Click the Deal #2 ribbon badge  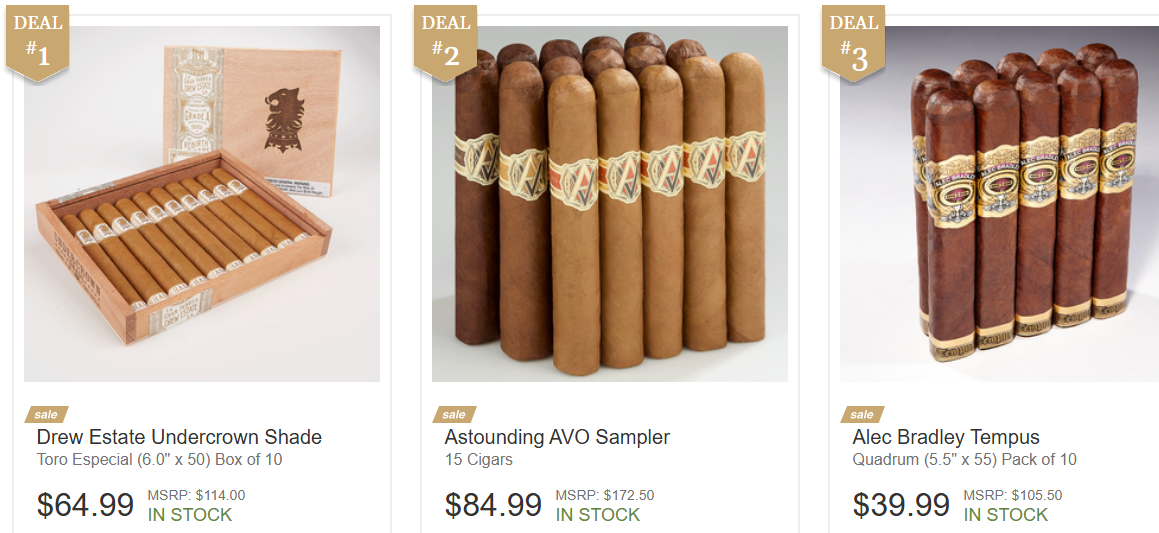[446, 41]
